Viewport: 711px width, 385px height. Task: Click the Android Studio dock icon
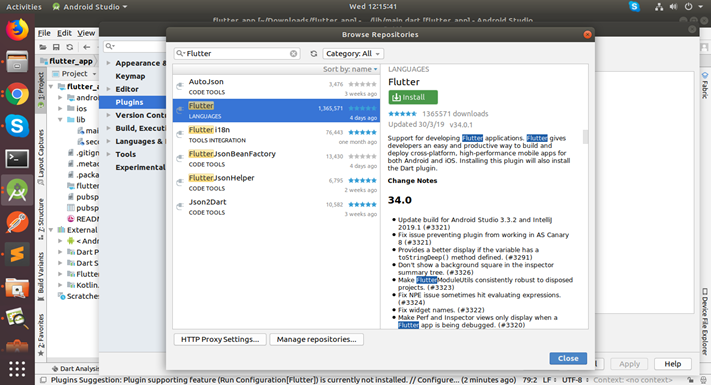[17, 190]
